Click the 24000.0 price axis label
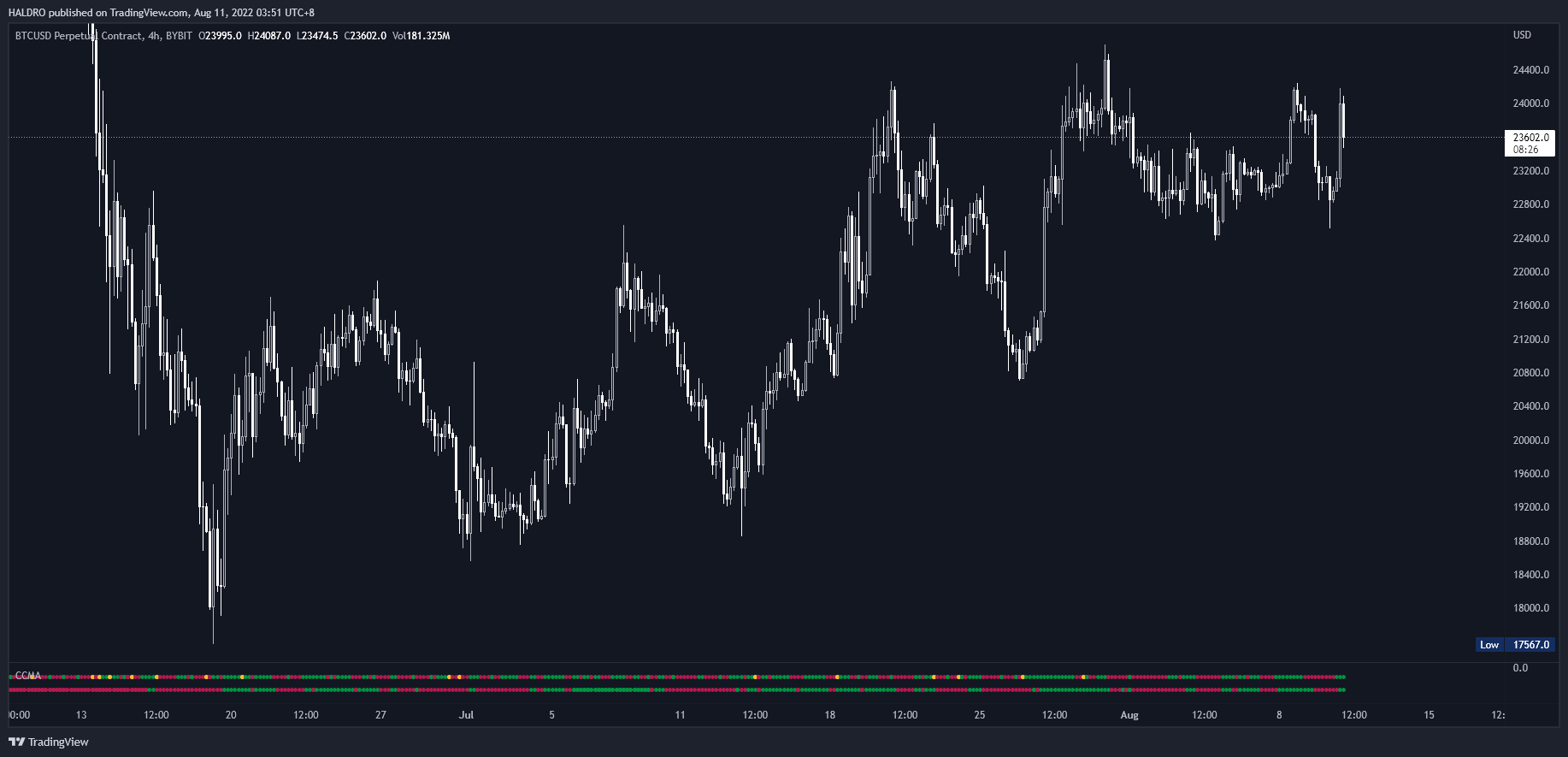1568x757 pixels. click(1530, 103)
